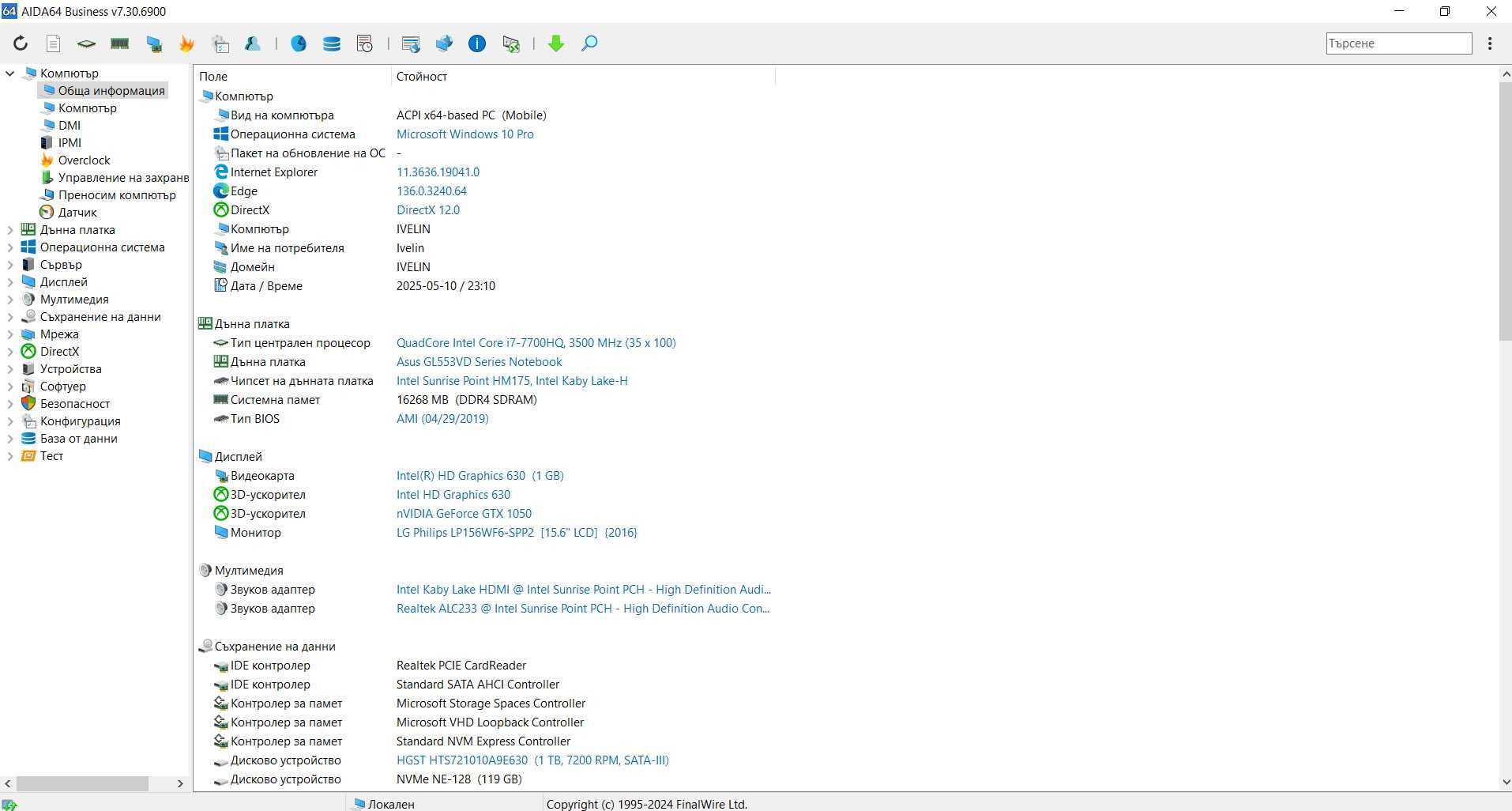Viewport: 1512px width, 811px height.
Task: Expand the Софтуер tree node
Action: (10, 387)
